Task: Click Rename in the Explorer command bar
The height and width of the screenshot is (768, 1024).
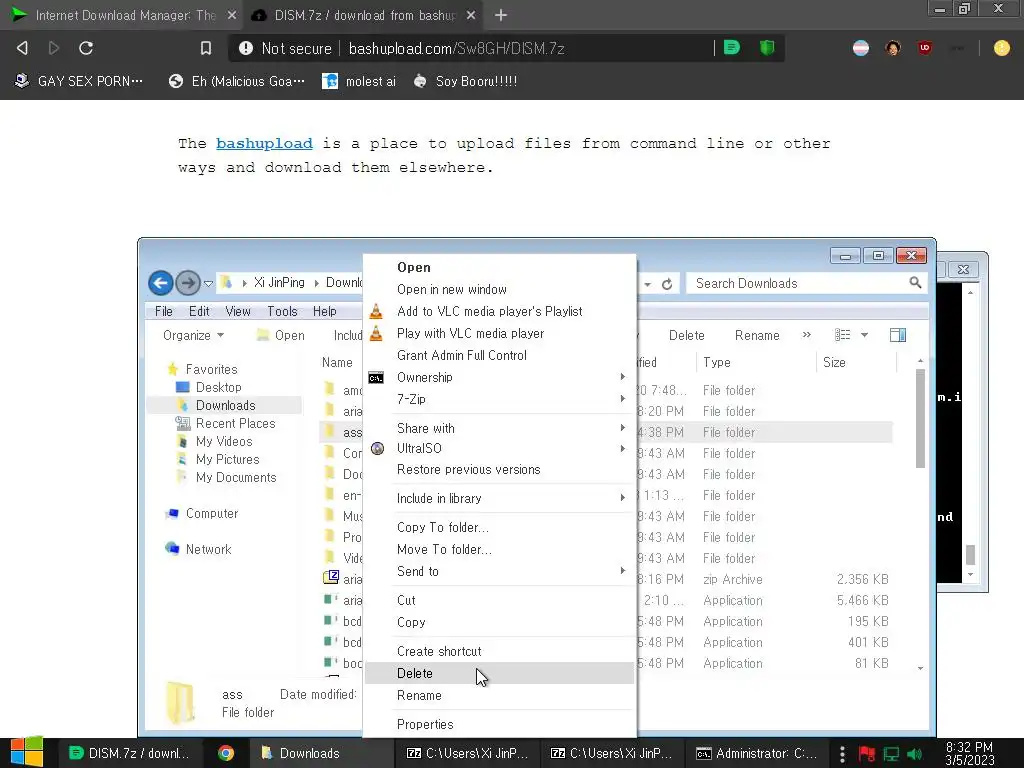Action: [757, 335]
